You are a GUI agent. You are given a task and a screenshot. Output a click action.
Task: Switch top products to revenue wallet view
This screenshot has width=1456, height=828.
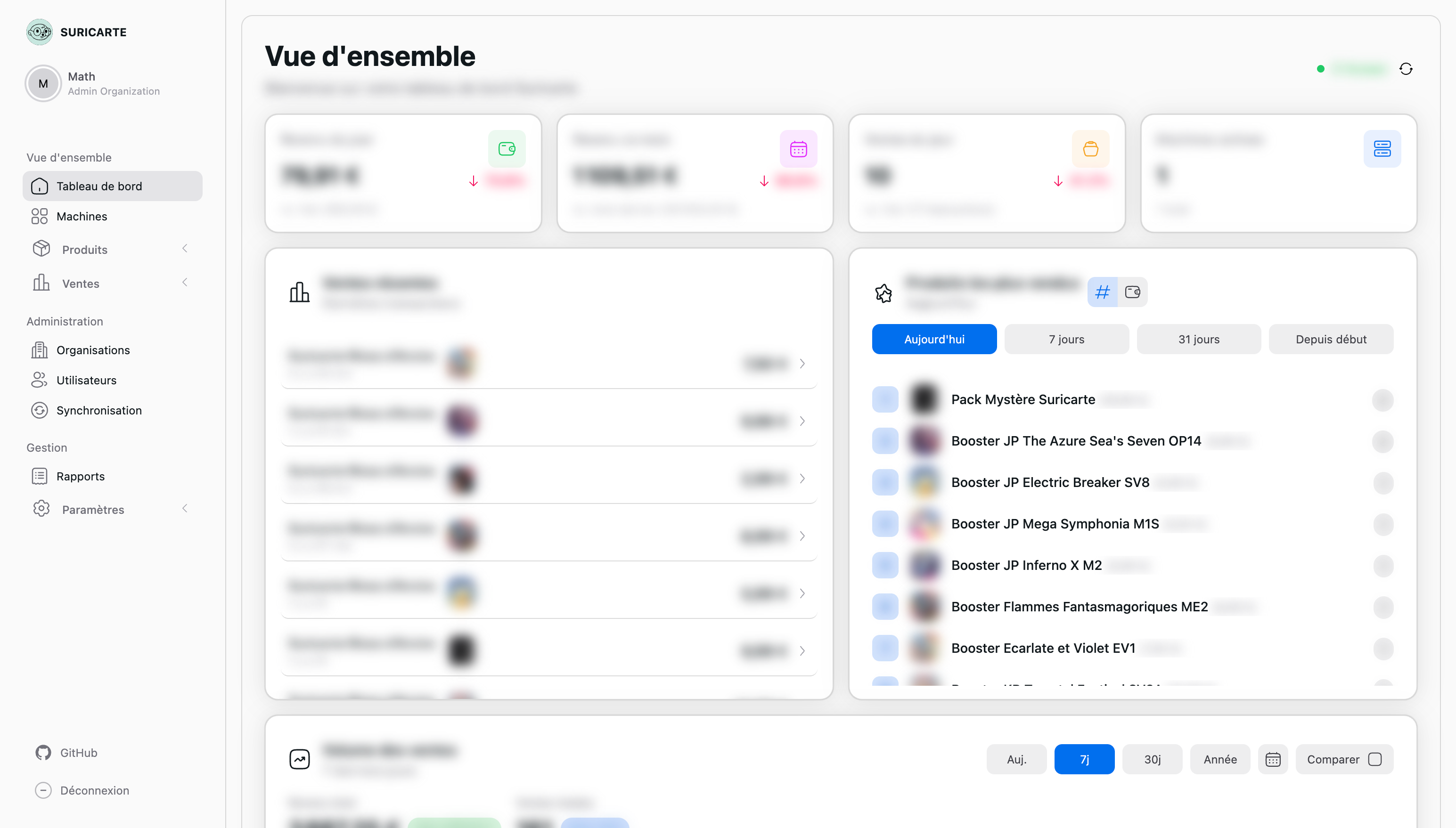pyautogui.click(x=1132, y=292)
